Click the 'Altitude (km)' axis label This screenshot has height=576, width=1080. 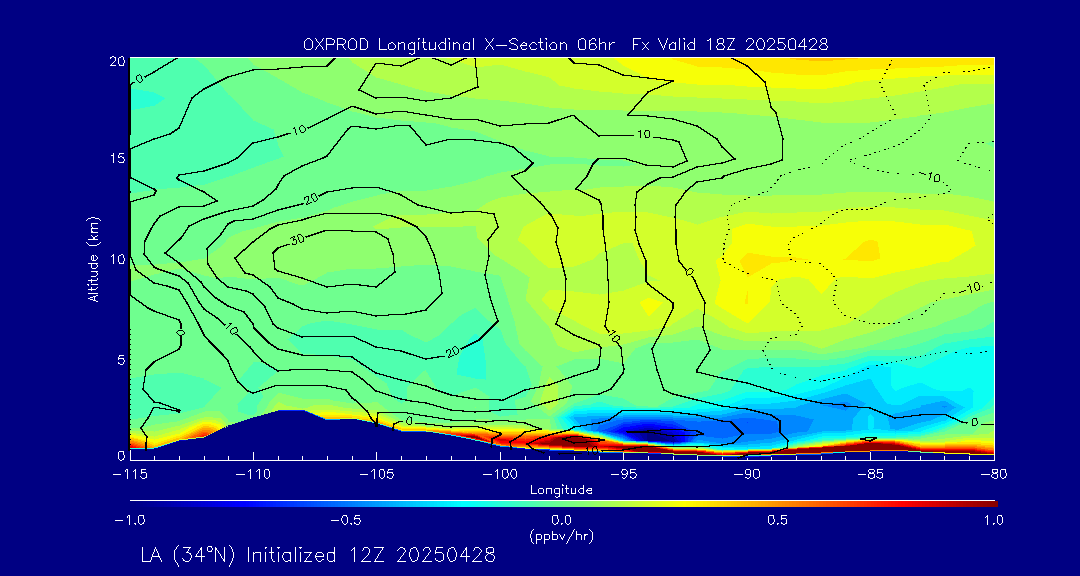[93, 258]
